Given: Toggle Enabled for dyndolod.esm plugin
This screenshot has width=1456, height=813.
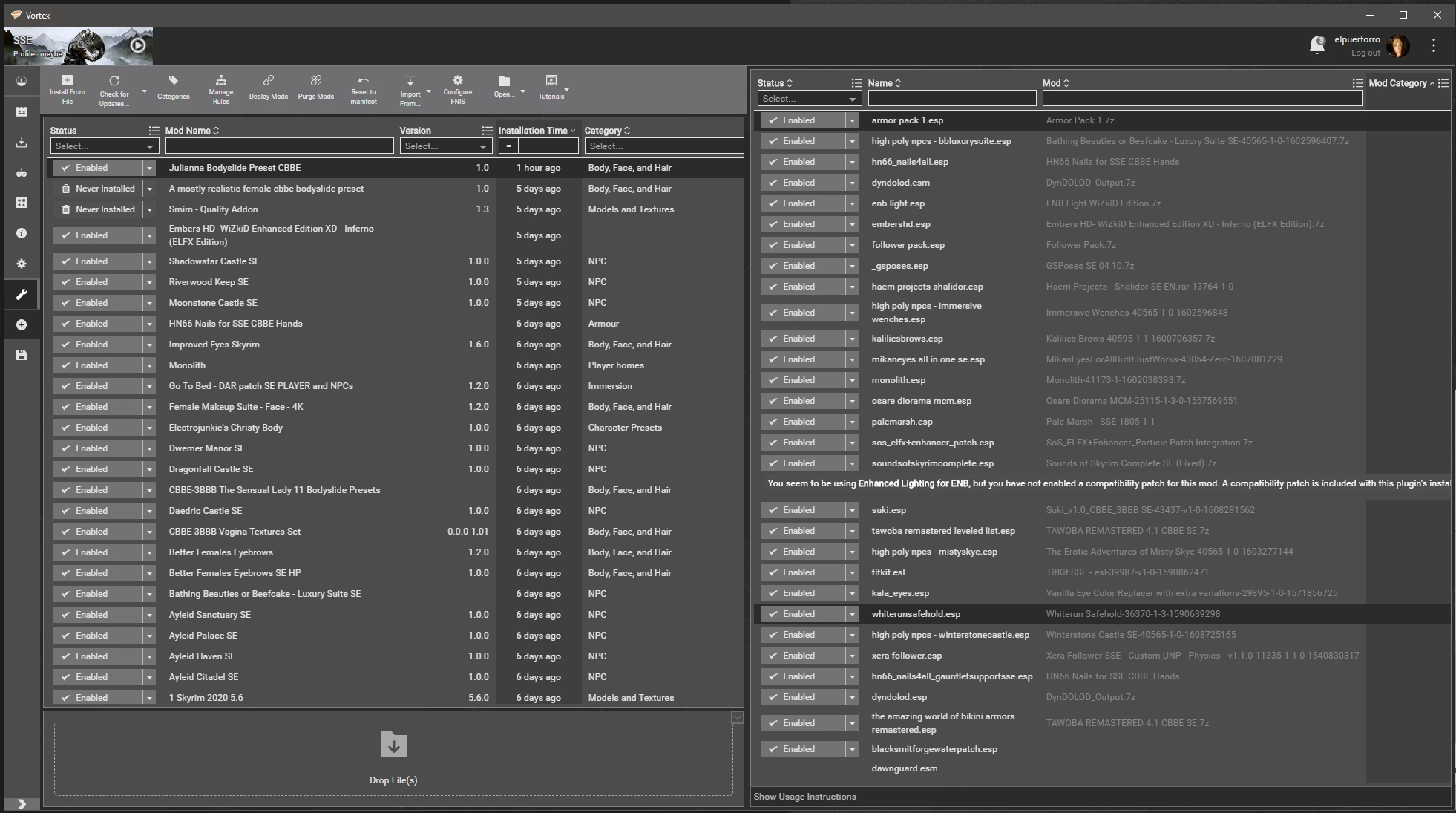Looking at the screenshot, I should point(803,183).
